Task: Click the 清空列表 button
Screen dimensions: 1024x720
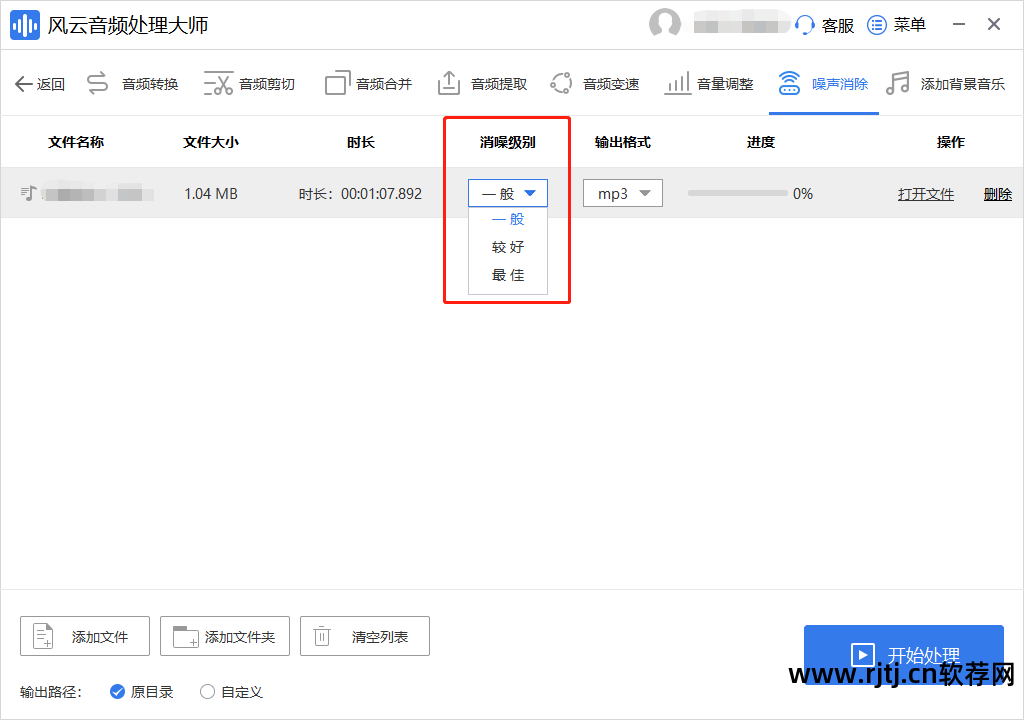Action: pos(364,636)
